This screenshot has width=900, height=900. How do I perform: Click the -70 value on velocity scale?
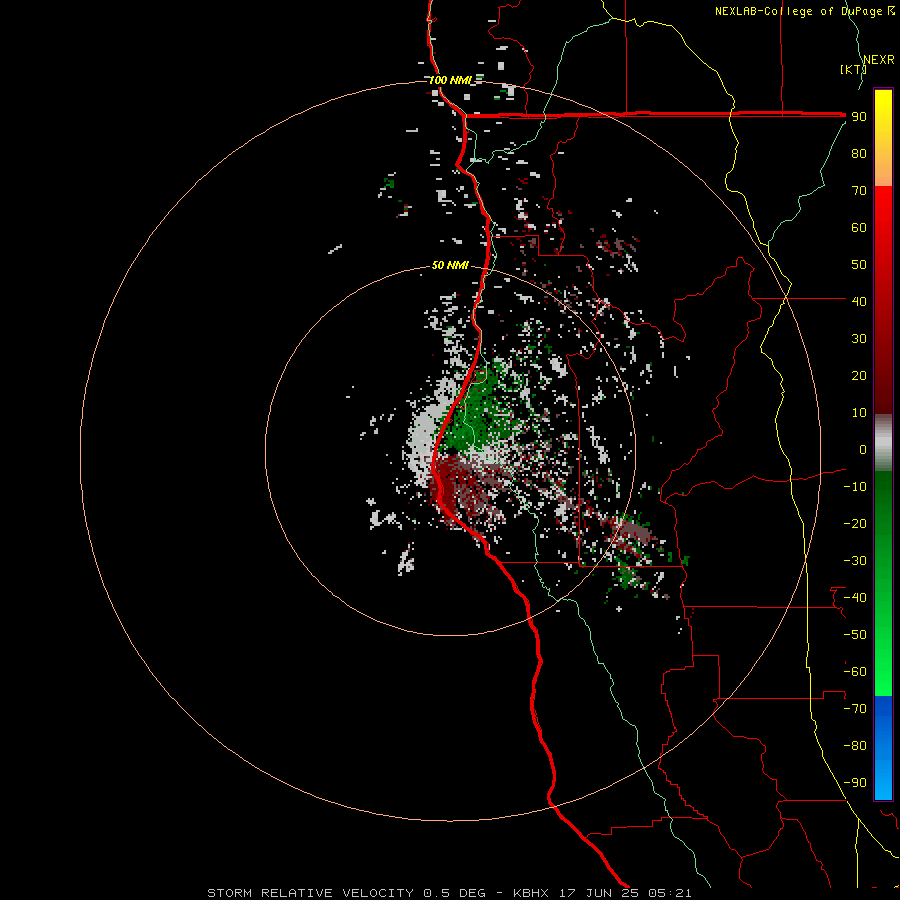tap(855, 709)
